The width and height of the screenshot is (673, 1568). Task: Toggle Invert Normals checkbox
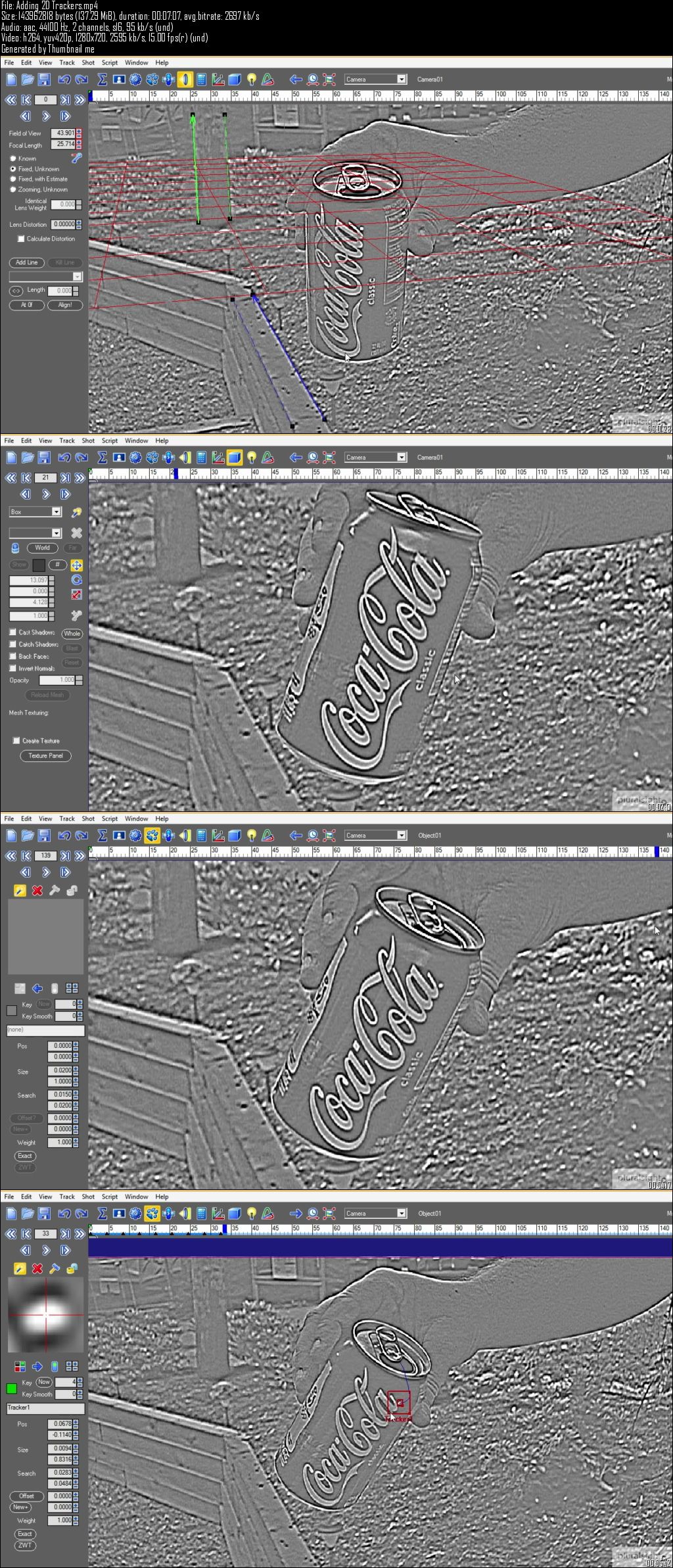click(12, 668)
